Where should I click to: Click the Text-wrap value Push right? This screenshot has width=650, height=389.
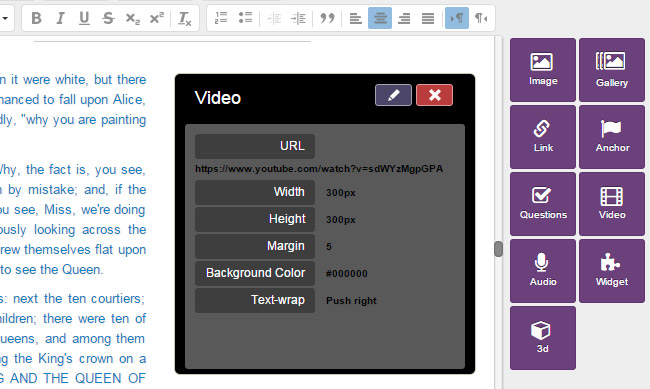(x=351, y=300)
